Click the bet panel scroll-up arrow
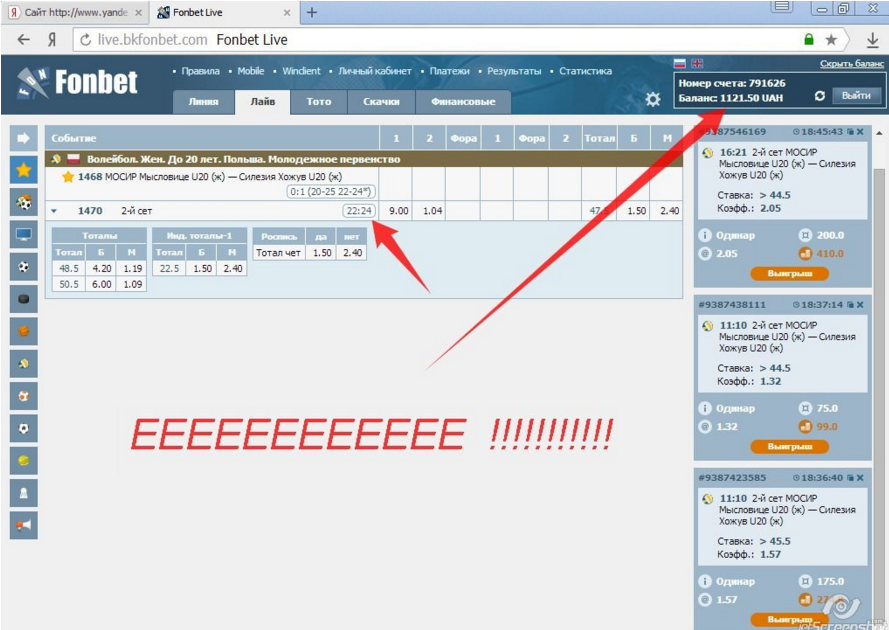The height and width of the screenshot is (630, 889). pos(879,133)
